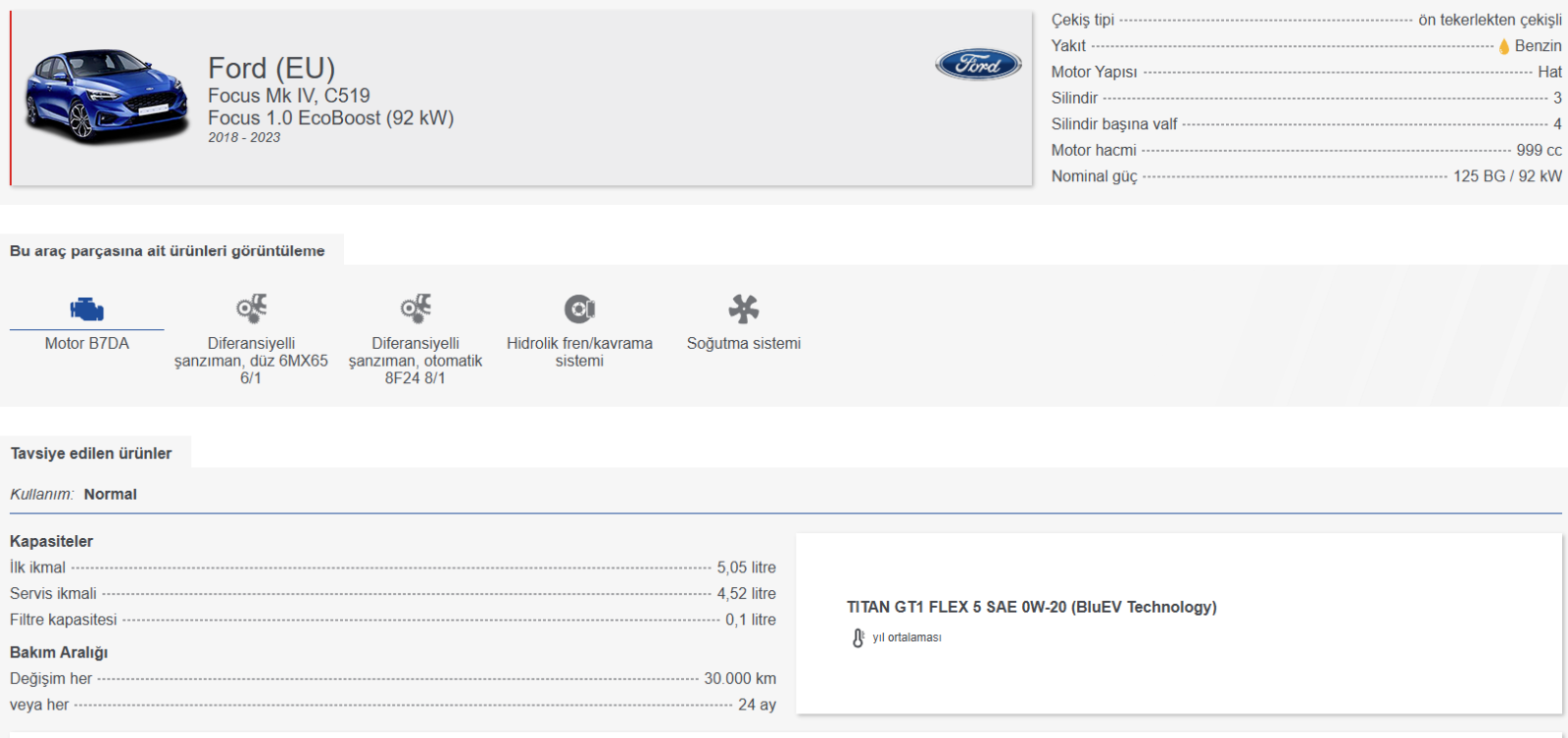
Task: Click the Servis ikmali label
Action: [x=53, y=594]
